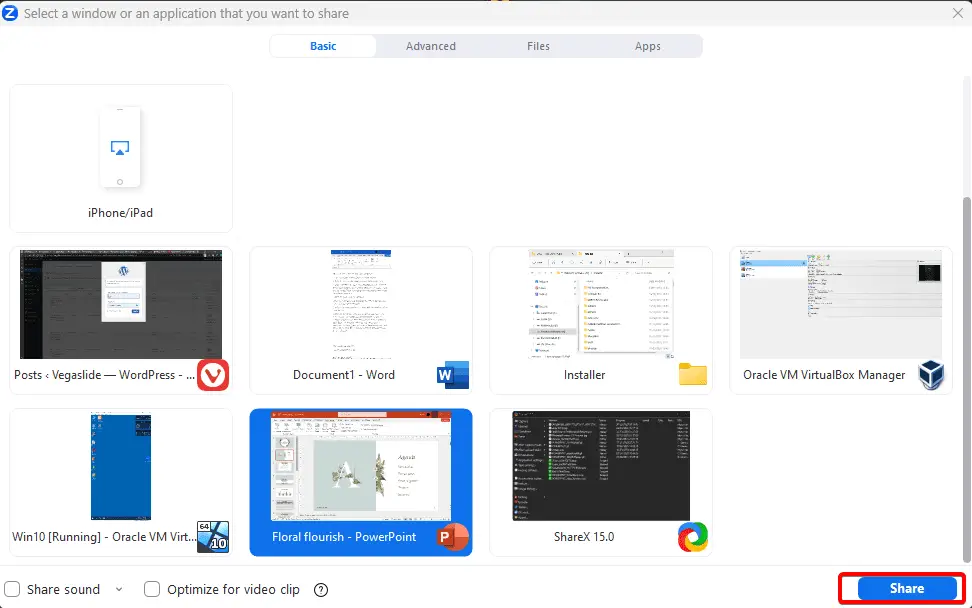Image resolution: width=972 pixels, height=608 pixels.
Task: Click the Optimize for video clip label
Action: tap(233, 589)
